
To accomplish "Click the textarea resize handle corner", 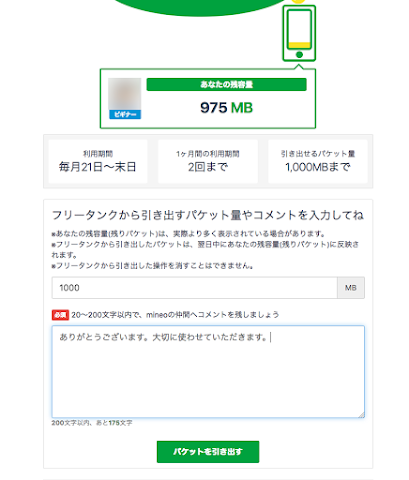I will coord(361,415).
